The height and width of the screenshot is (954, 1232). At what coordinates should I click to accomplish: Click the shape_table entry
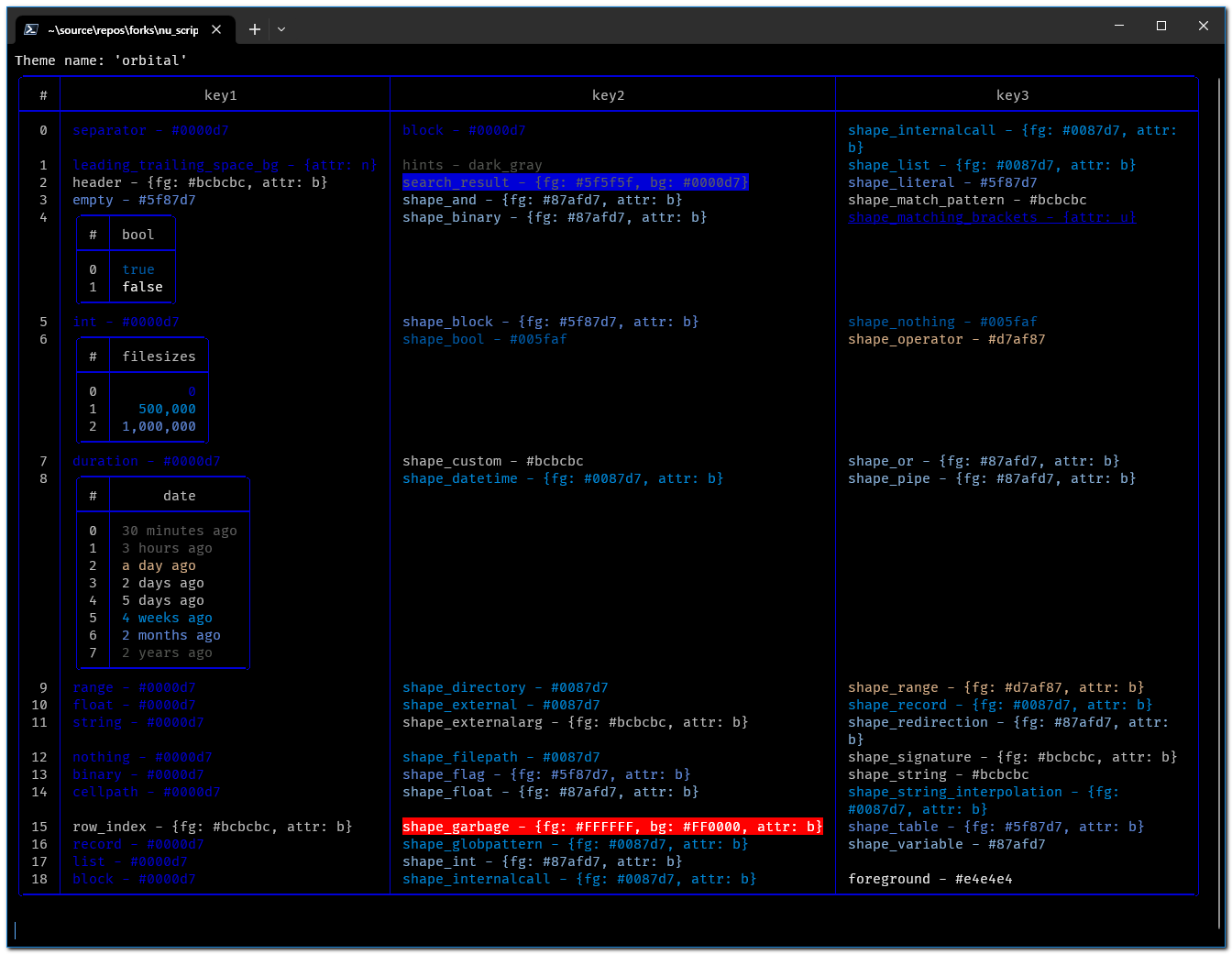tap(996, 827)
